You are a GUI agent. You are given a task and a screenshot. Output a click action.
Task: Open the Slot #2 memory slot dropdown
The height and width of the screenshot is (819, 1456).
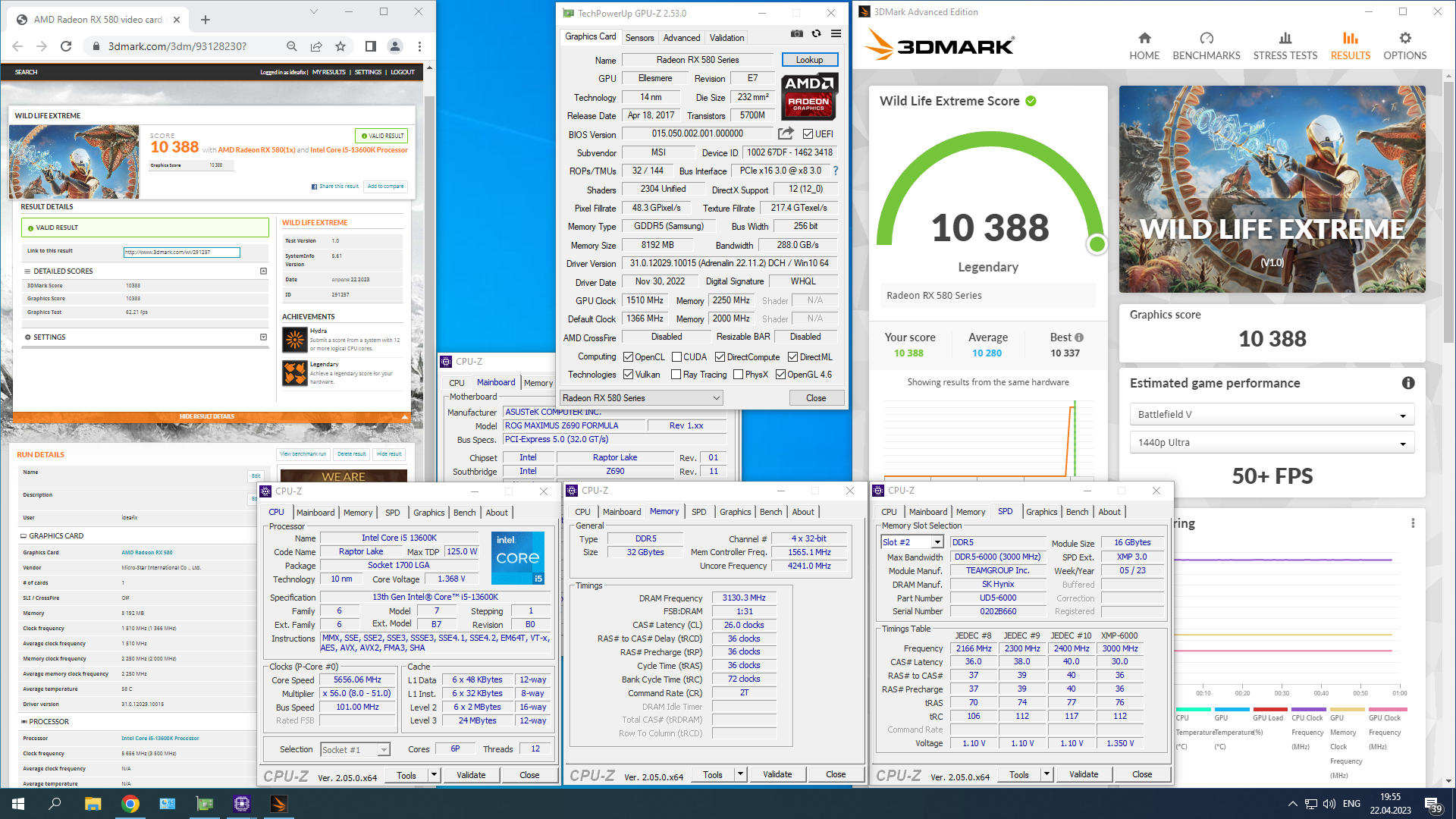912,542
